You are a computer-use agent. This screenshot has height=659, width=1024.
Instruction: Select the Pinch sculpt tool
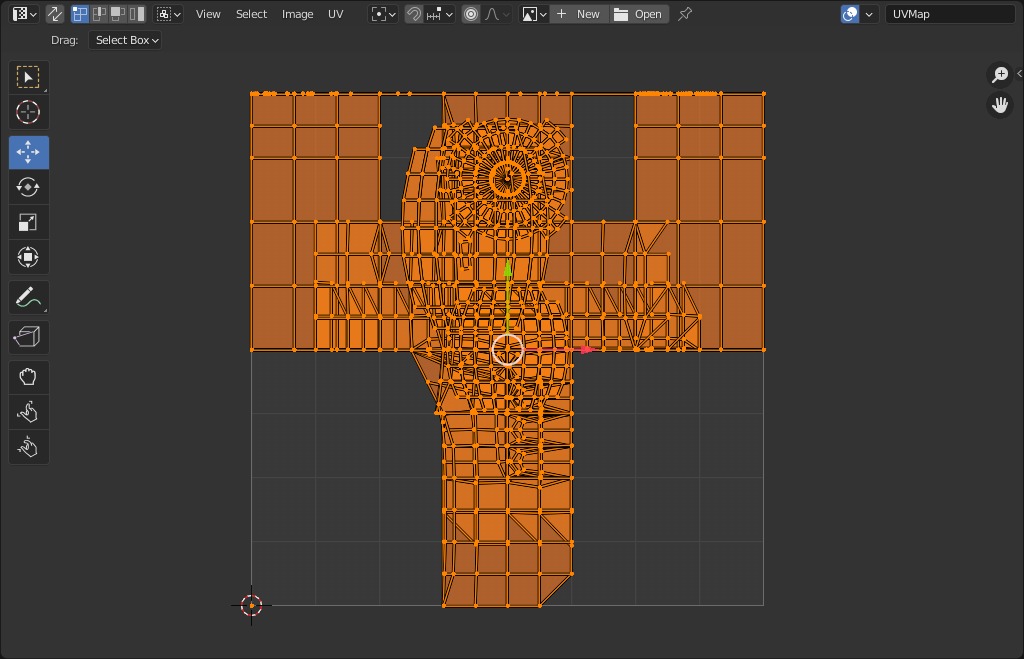coord(28,447)
